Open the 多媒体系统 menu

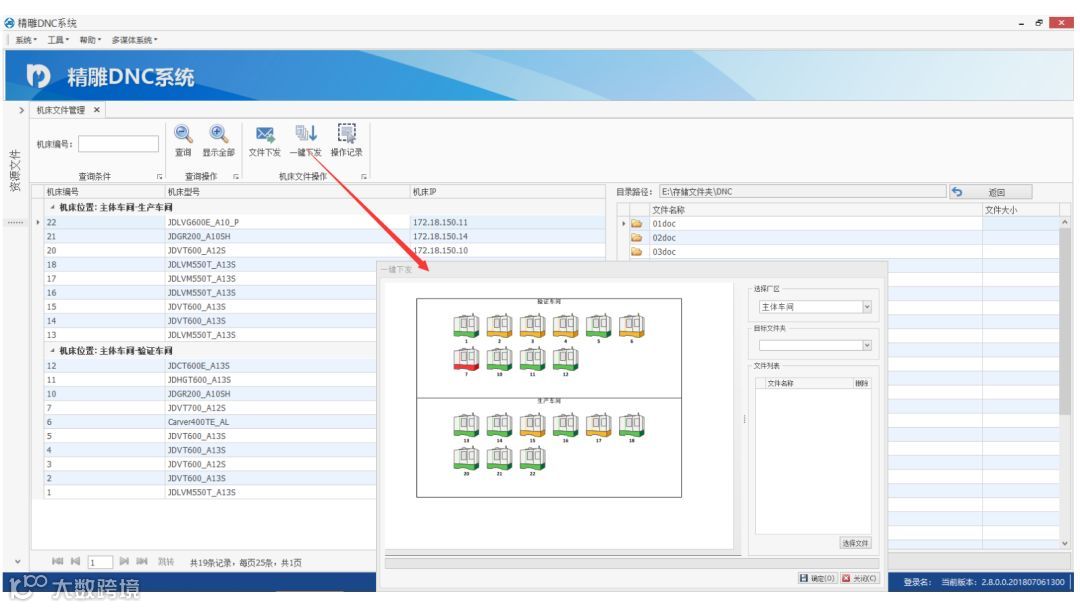coord(134,40)
